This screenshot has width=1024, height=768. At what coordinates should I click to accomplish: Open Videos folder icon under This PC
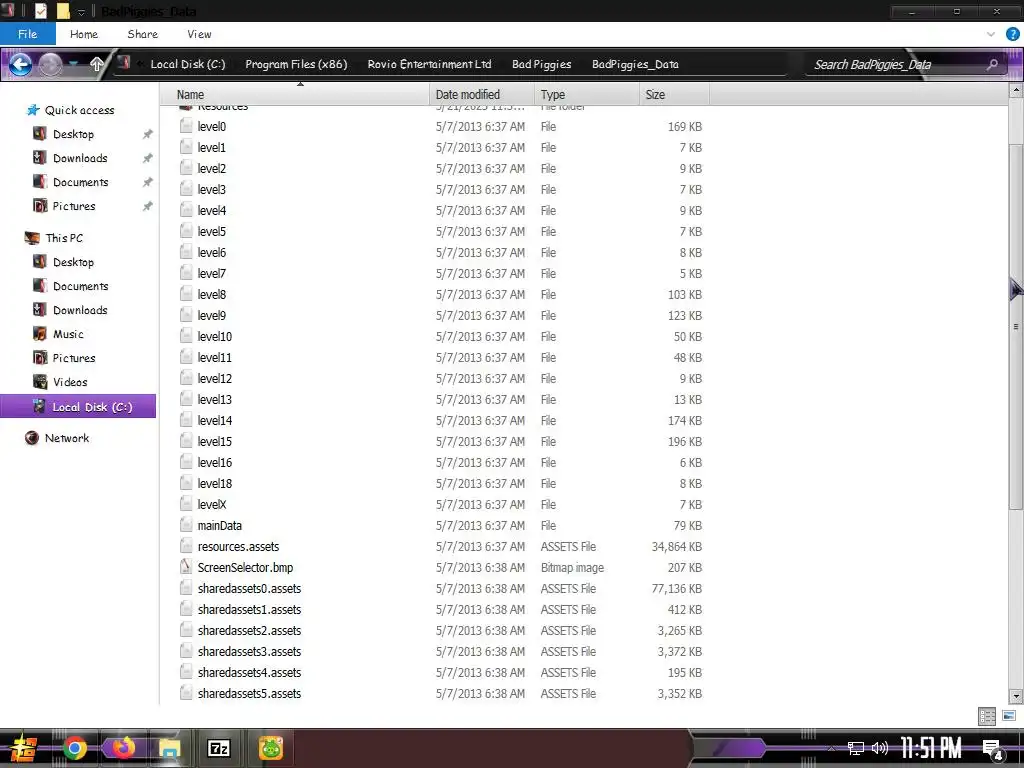(x=40, y=382)
